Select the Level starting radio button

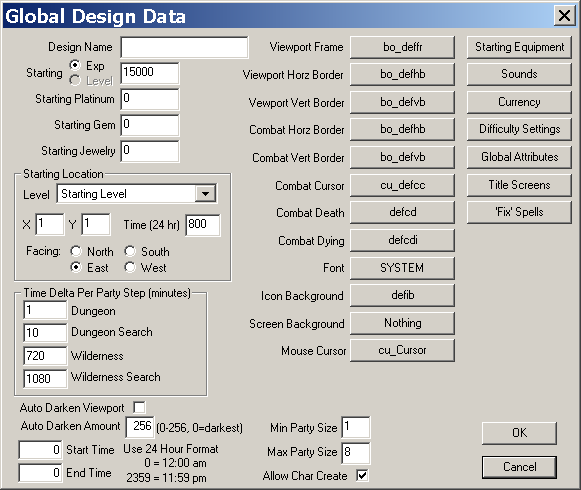75,80
